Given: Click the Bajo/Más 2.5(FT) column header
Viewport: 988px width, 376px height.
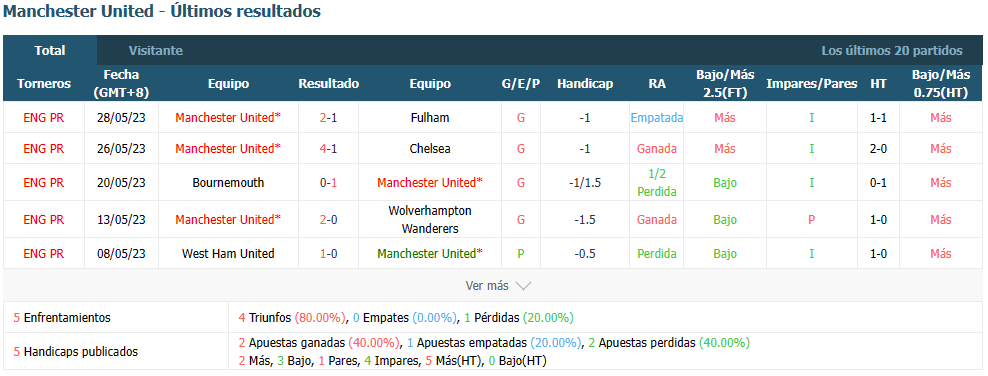Looking at the screenshot, I should [x=725, y=83].
